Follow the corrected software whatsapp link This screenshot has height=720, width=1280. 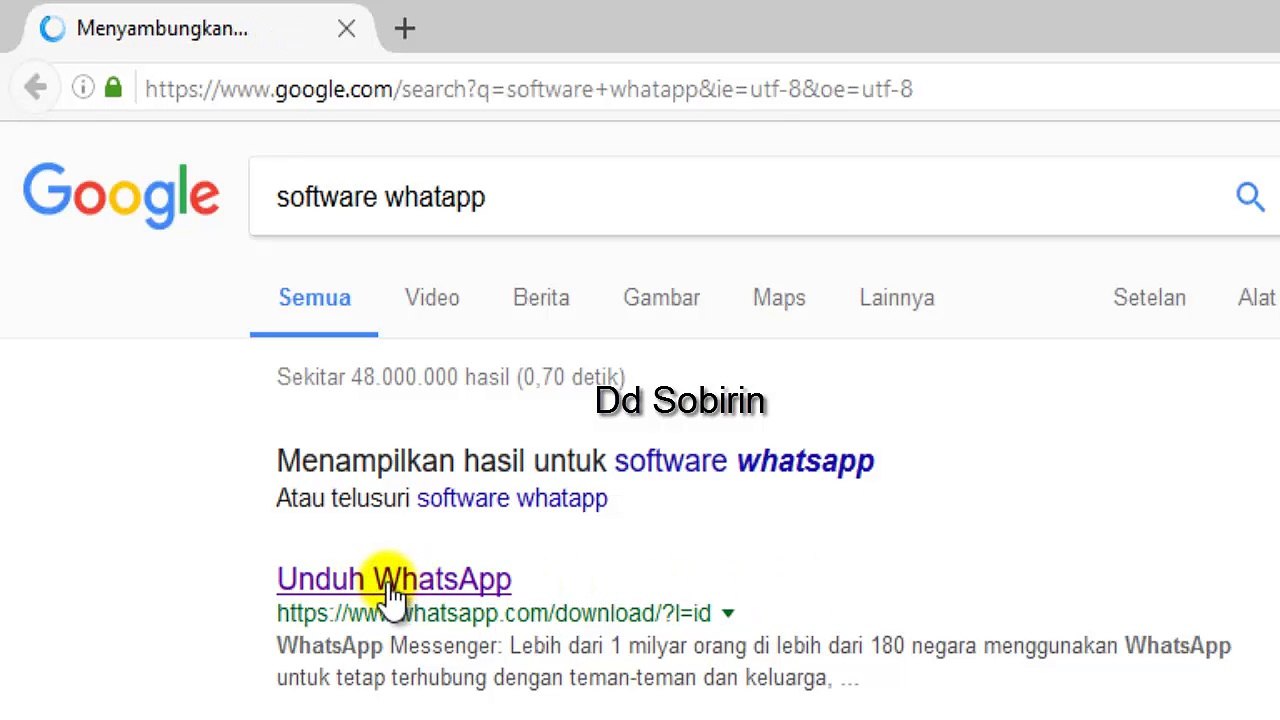pyautogui.click(x=744, y=461)
